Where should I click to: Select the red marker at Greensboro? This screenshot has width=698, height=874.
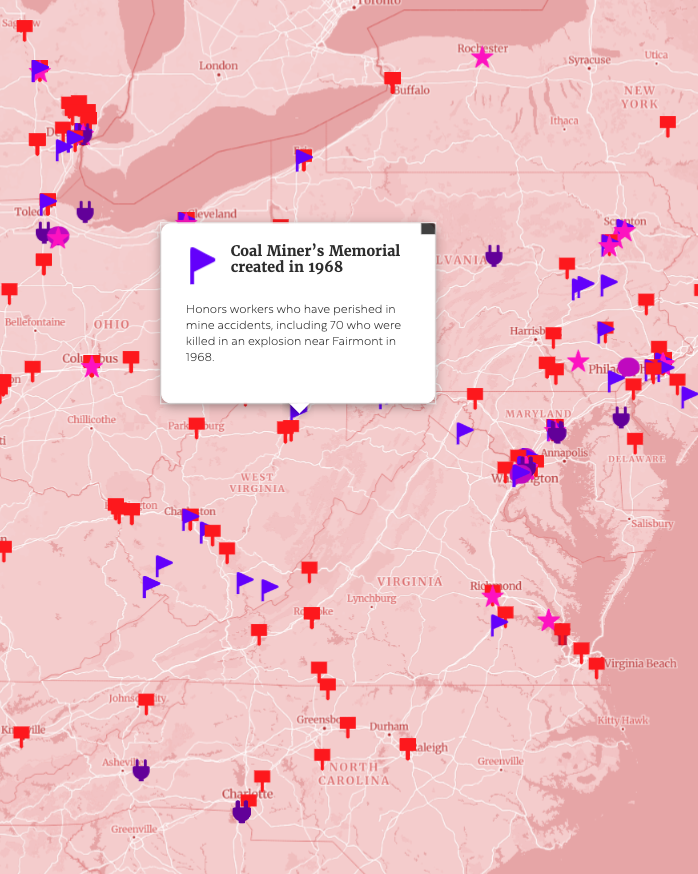[348, 727]
